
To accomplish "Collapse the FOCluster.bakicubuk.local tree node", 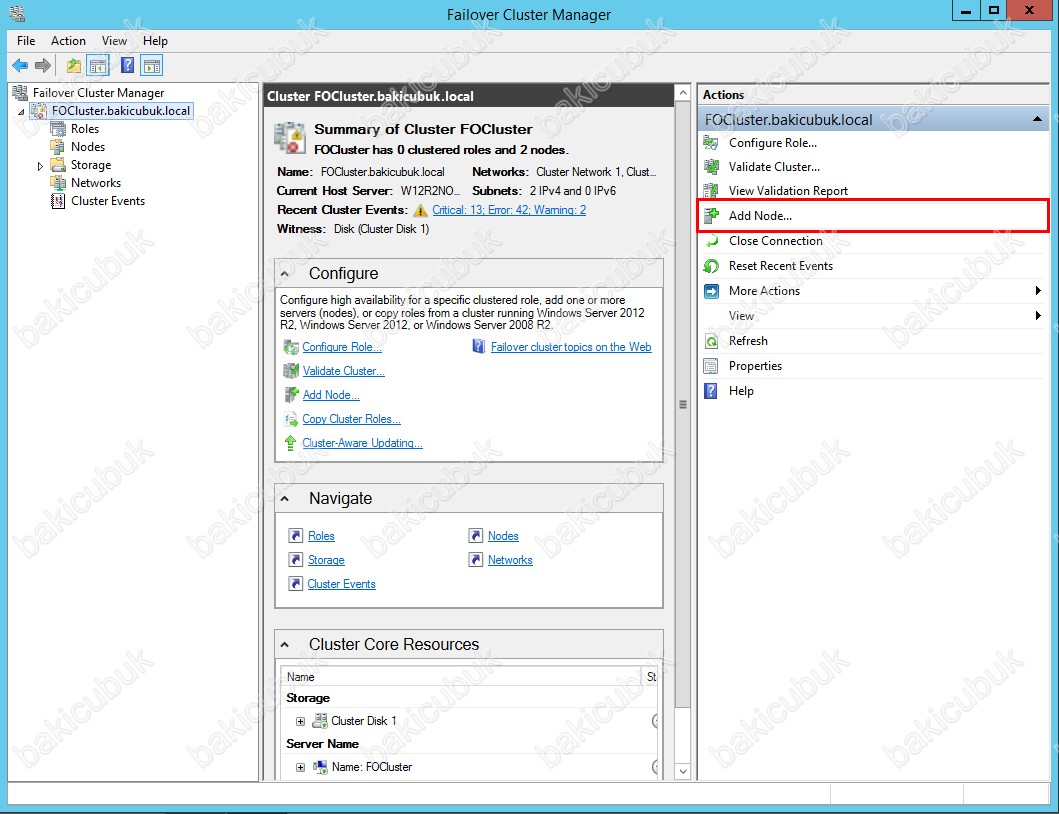I will click(22, 111).
